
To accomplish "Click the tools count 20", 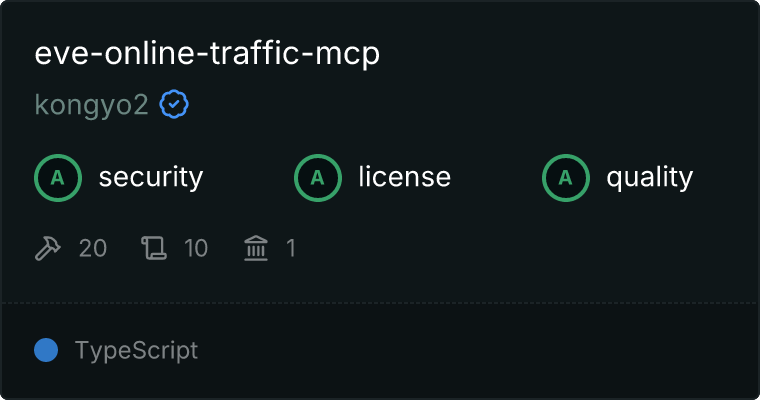I will point(93,248).
